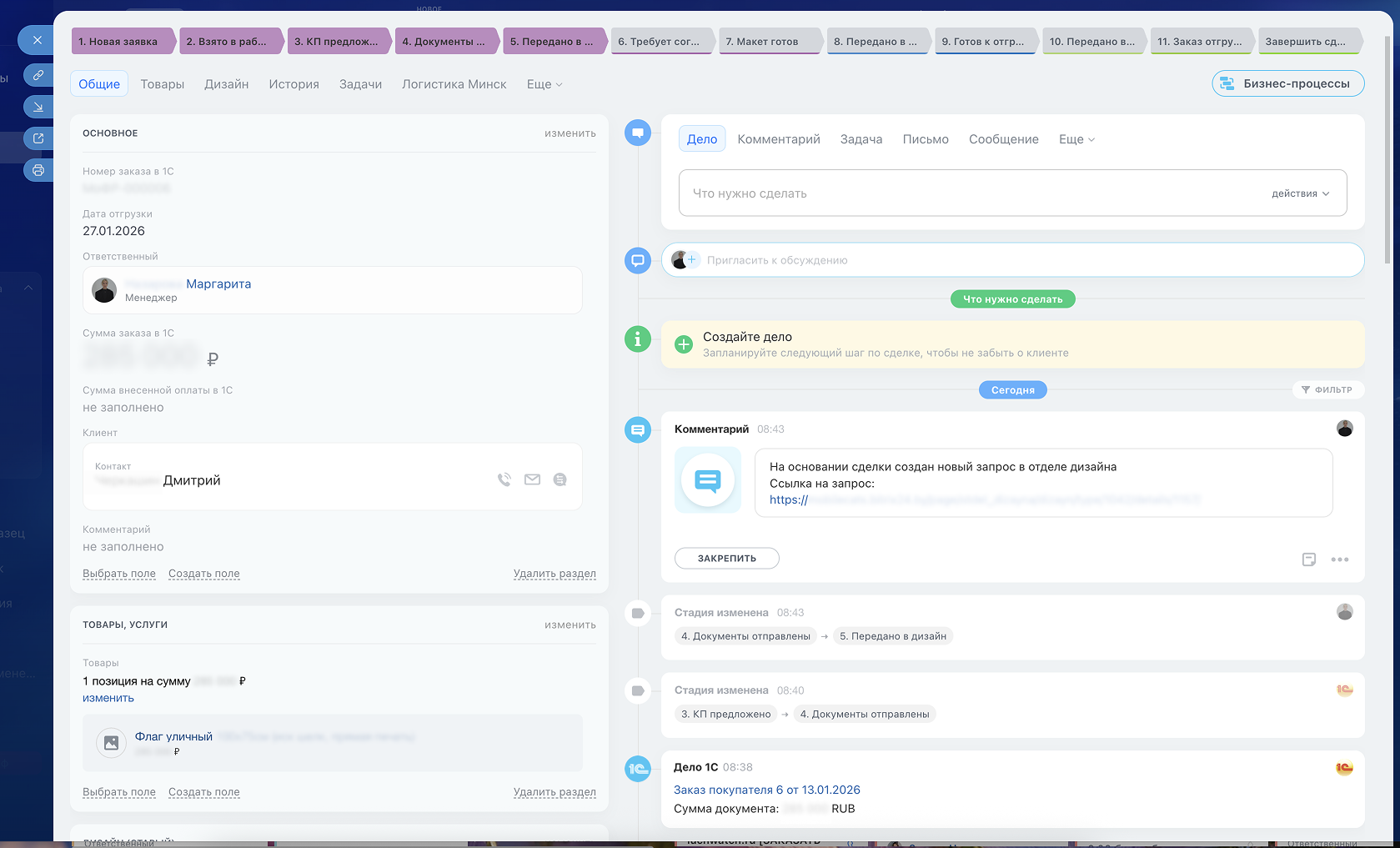Switch editor to Комментарий
The image size is (1400, 848).
tap(779, 139)
